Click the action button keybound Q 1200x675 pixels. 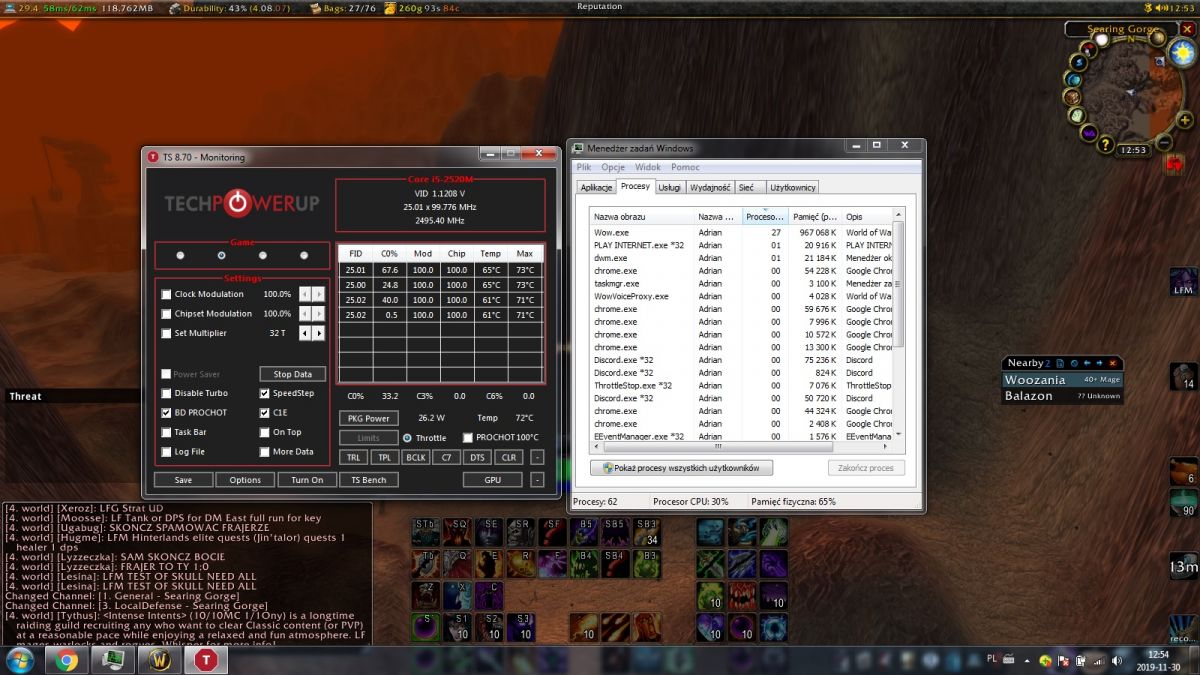click(x=458, y=564)
